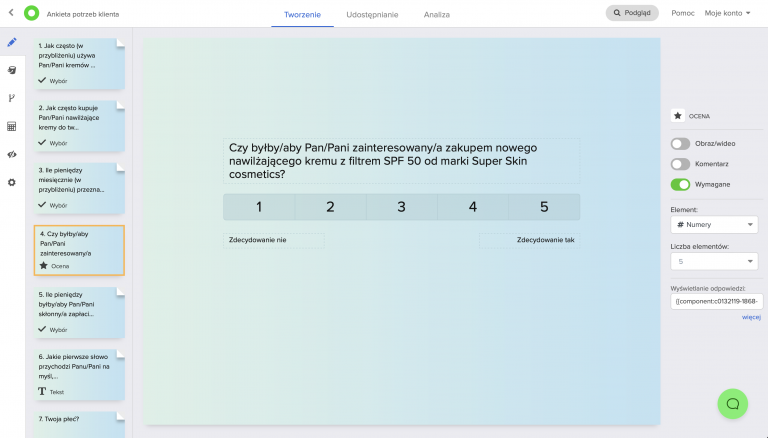Click the Podgląd preview button
Viewport: 768px width, 438px height.
[x=632, y=14]
